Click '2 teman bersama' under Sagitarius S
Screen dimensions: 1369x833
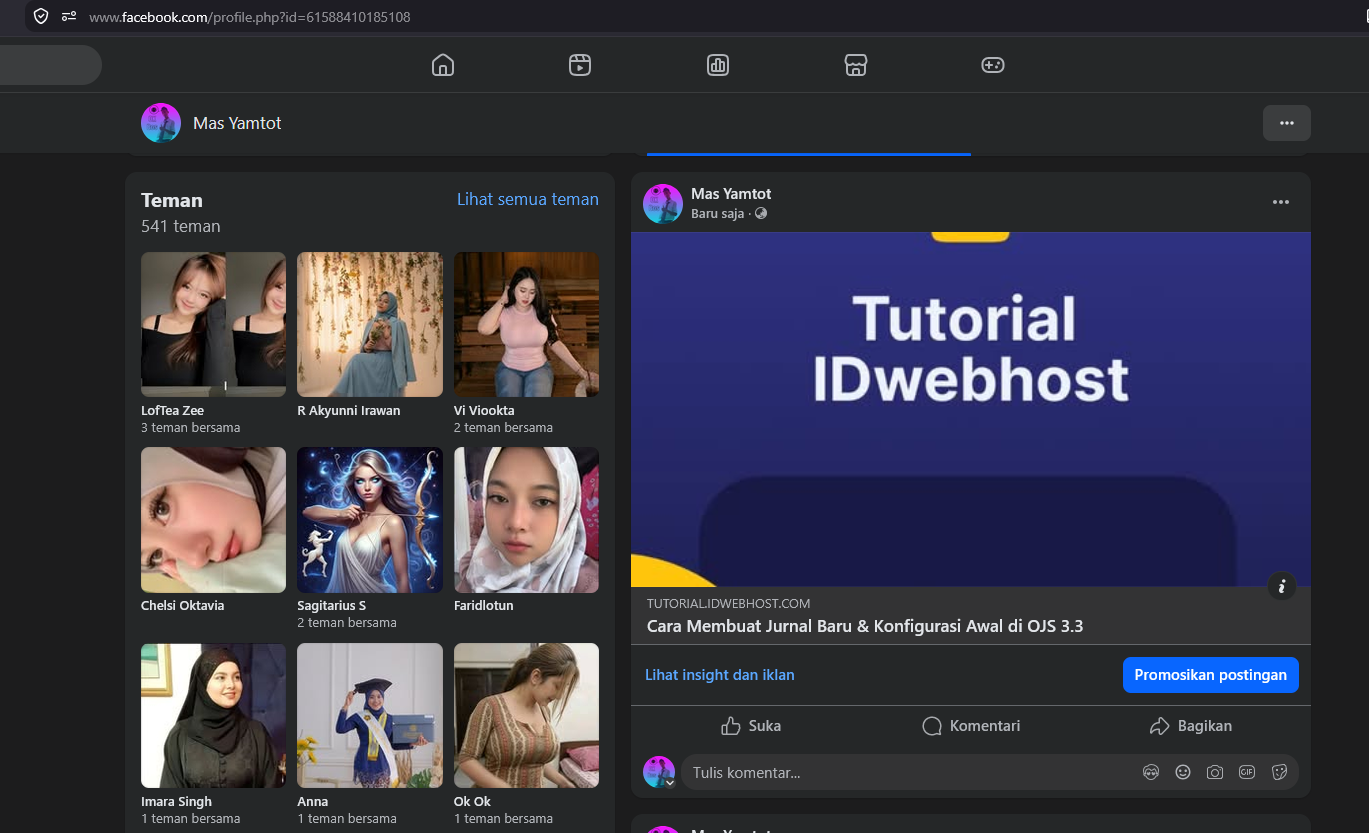[x=347, y=623]
